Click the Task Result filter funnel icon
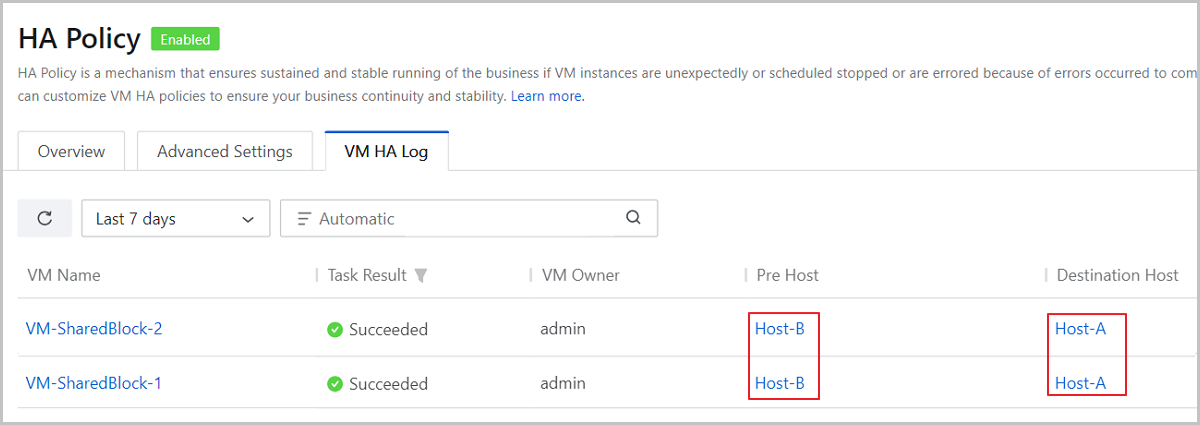This screenshot has width=1200, height=425. coord(421,275)
